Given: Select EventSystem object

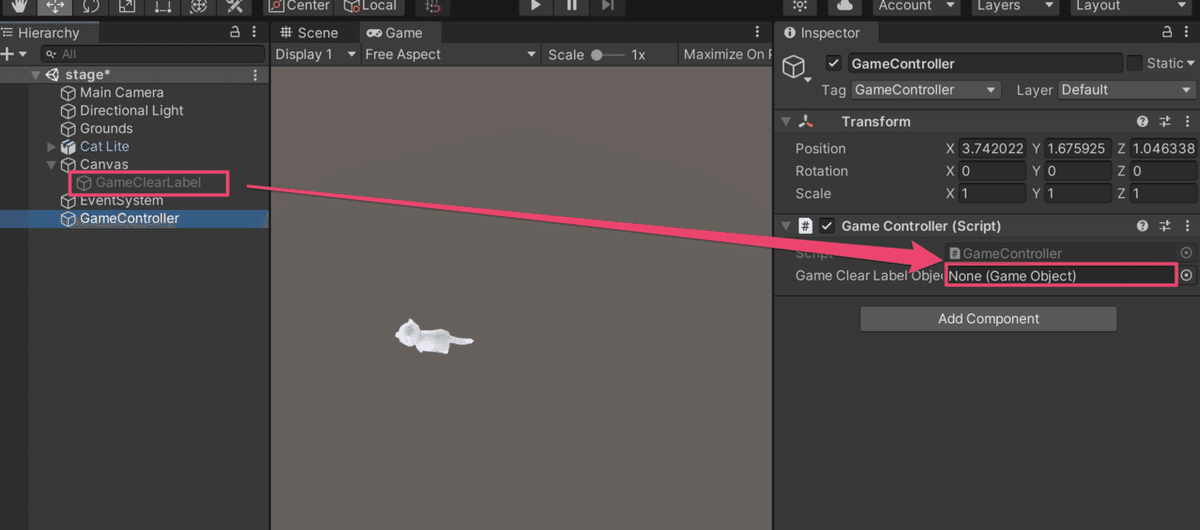Looking at the screenshot, I should point(121,201).
